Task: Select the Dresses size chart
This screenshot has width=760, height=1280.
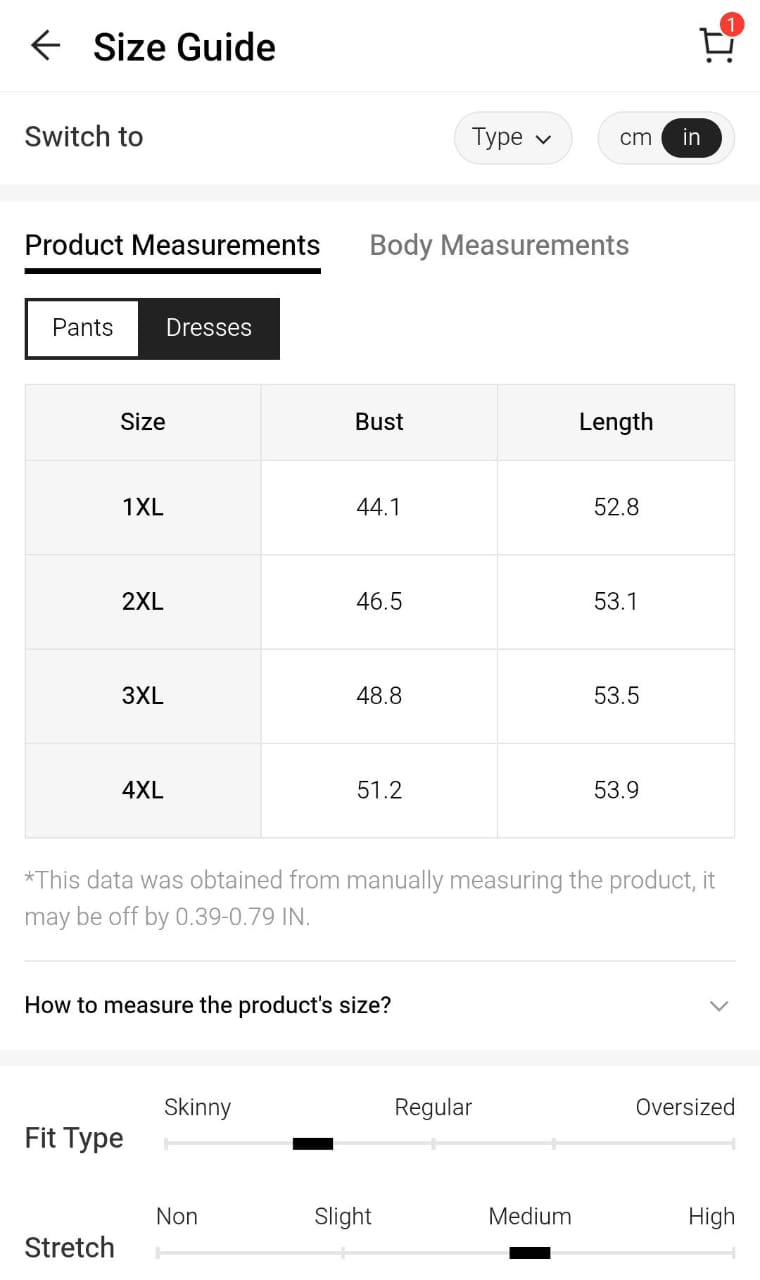Action: pos(209,328)
